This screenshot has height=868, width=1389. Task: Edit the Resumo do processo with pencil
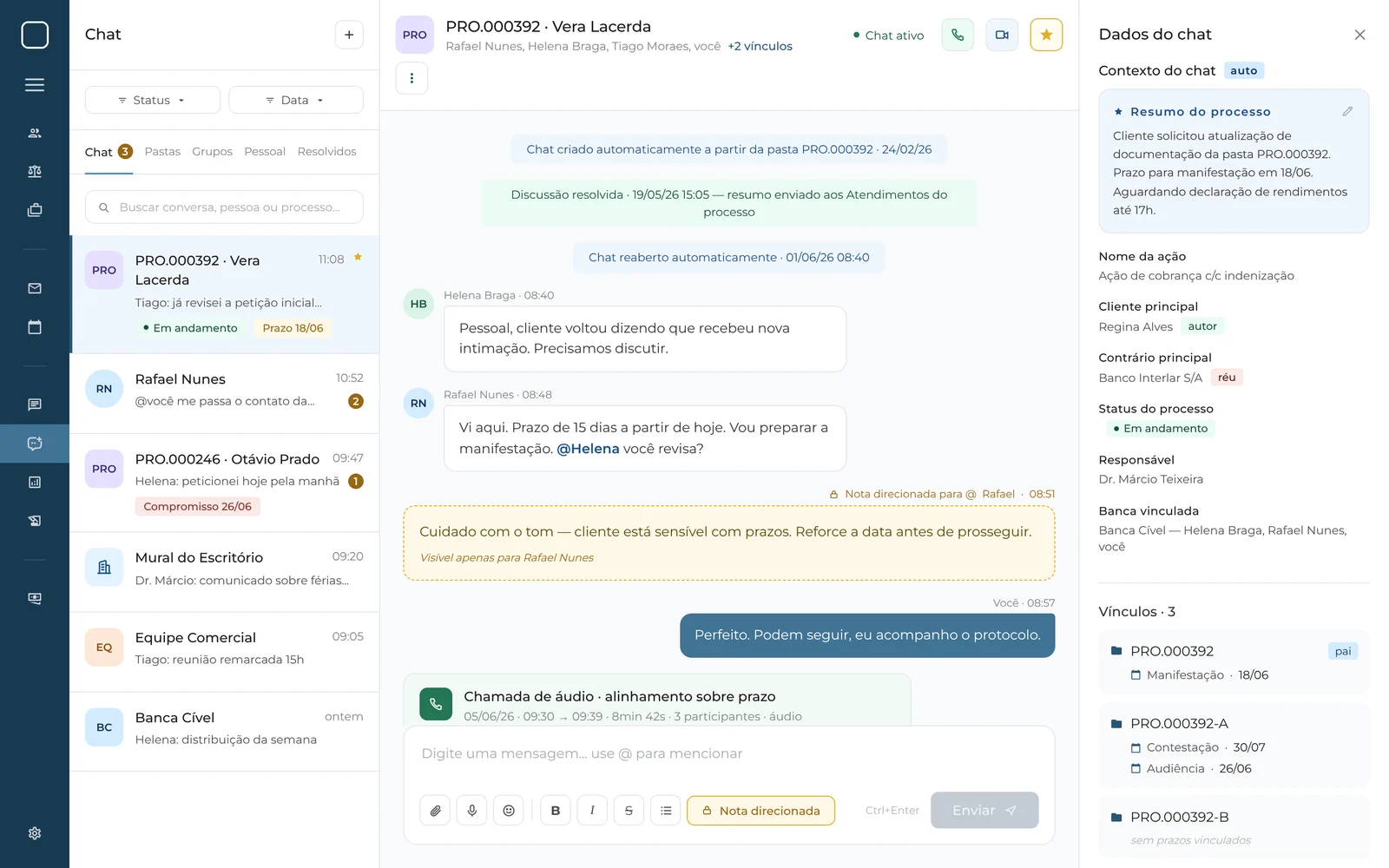point(1347,111)
